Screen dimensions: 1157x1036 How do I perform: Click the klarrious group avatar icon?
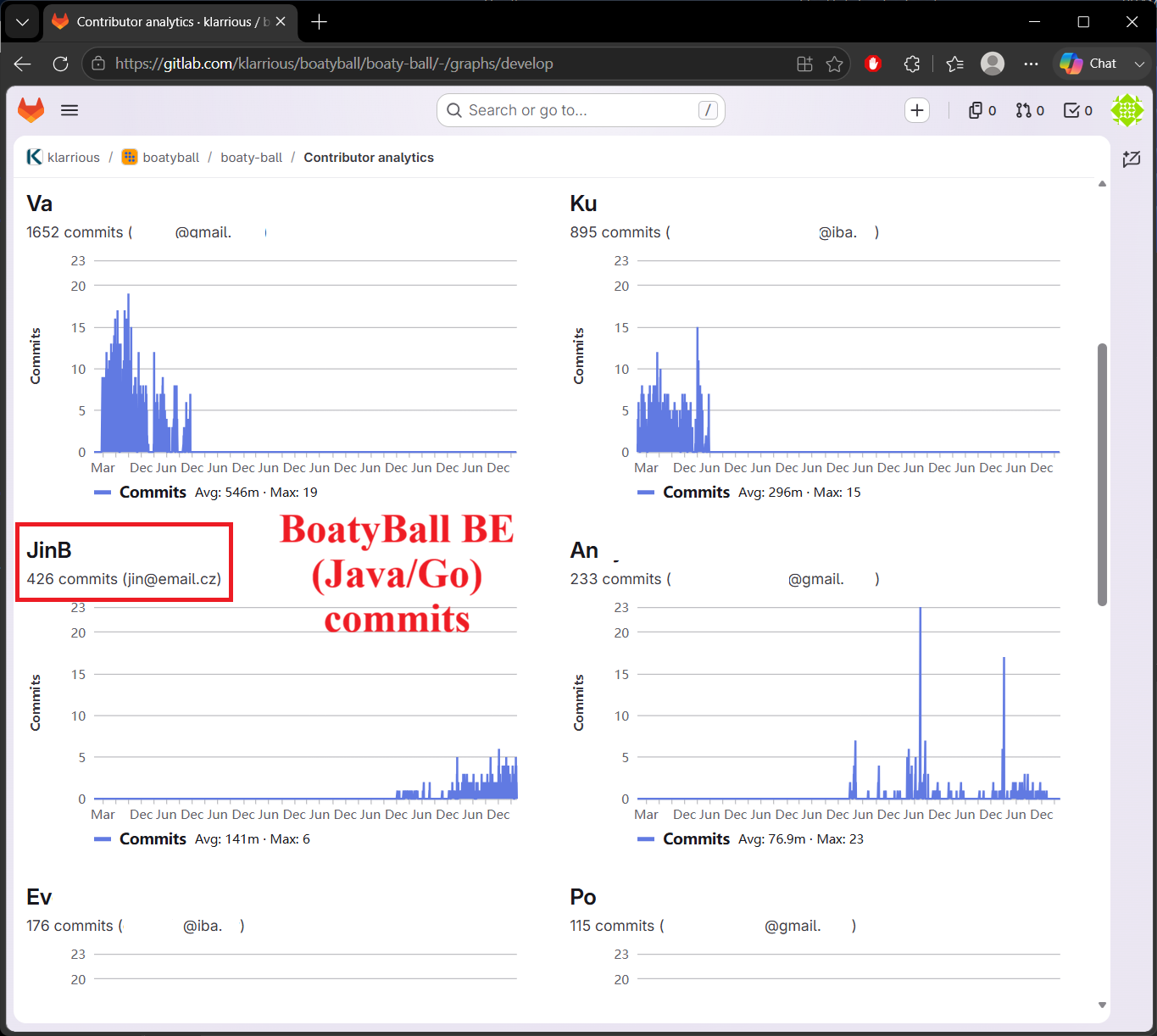(x=35, y=157)
